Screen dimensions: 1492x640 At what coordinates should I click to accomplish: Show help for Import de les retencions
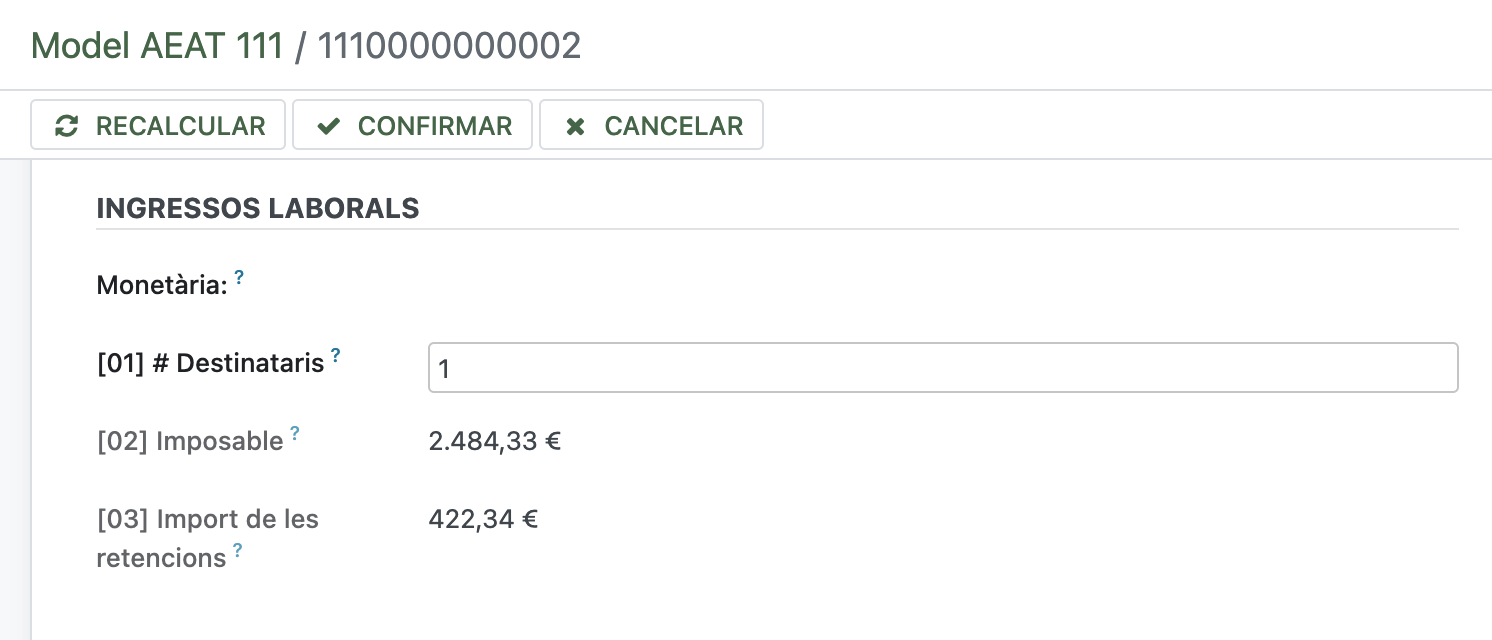[x=238, y=550]
